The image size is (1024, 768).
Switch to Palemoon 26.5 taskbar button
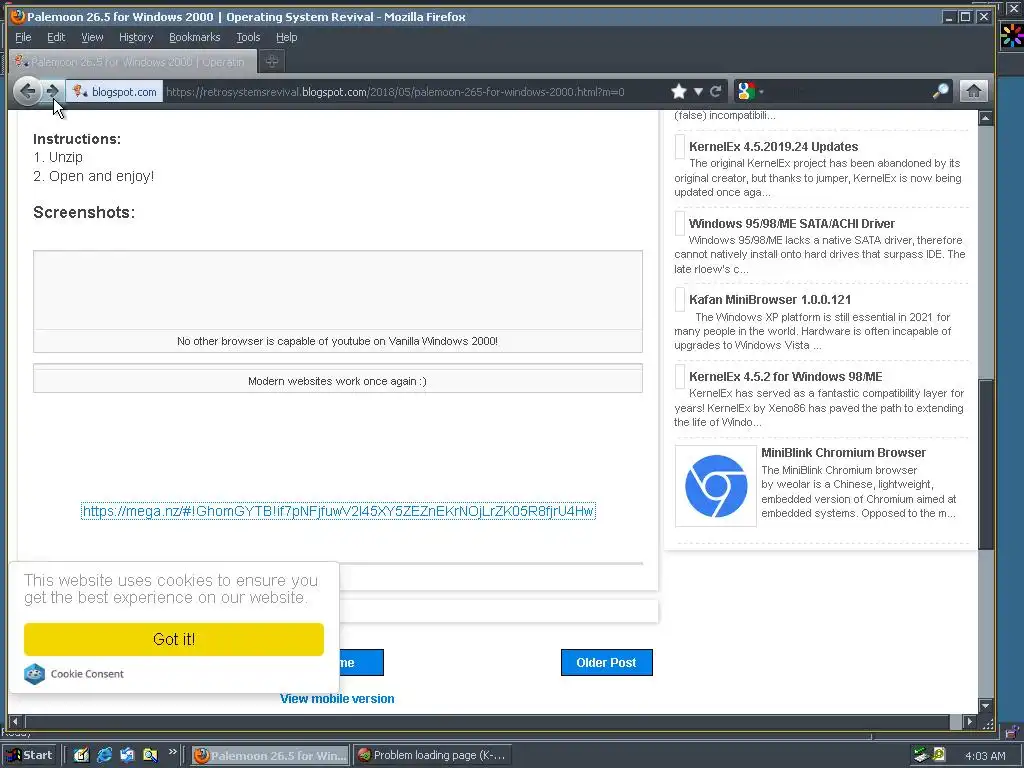270,755
